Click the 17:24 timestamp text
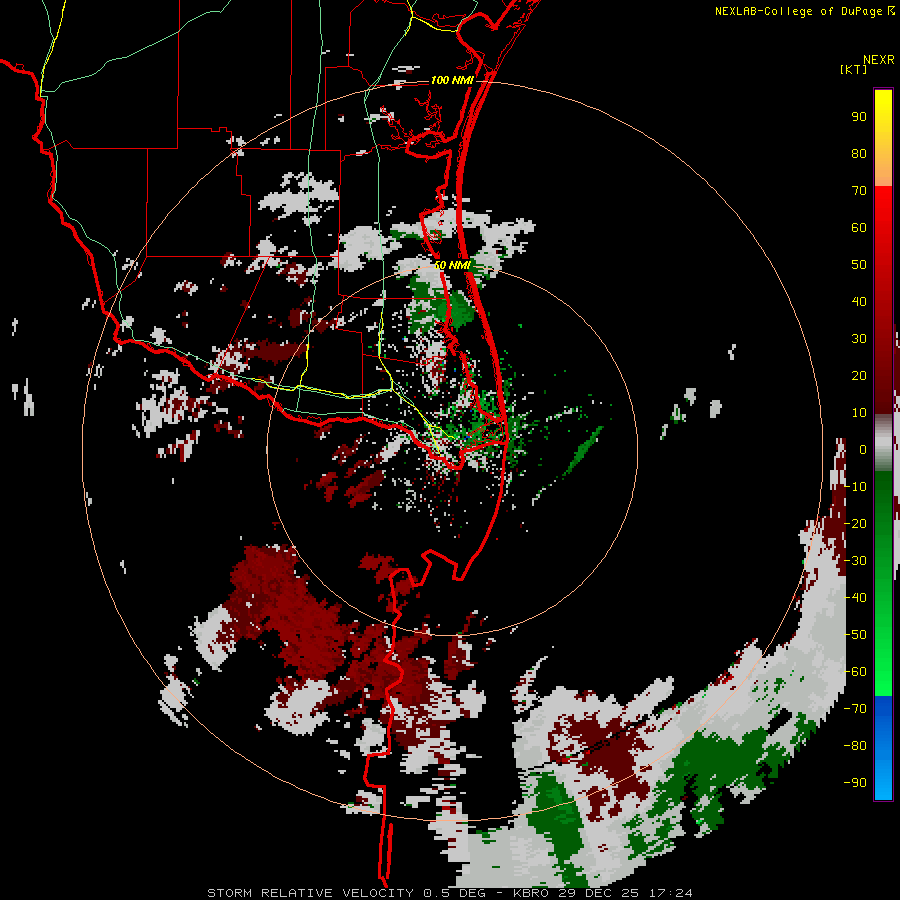 [670, 893]
